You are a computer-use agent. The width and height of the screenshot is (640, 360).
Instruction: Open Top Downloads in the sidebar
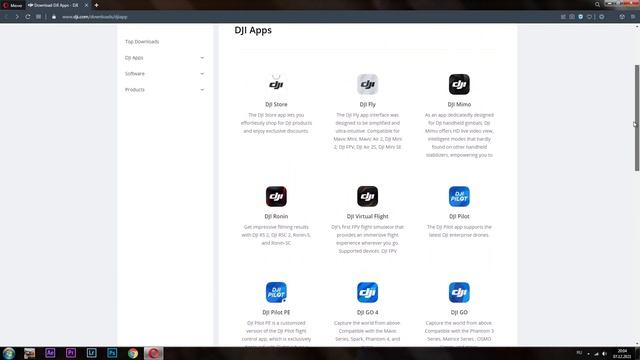click(x=142, y=42)
